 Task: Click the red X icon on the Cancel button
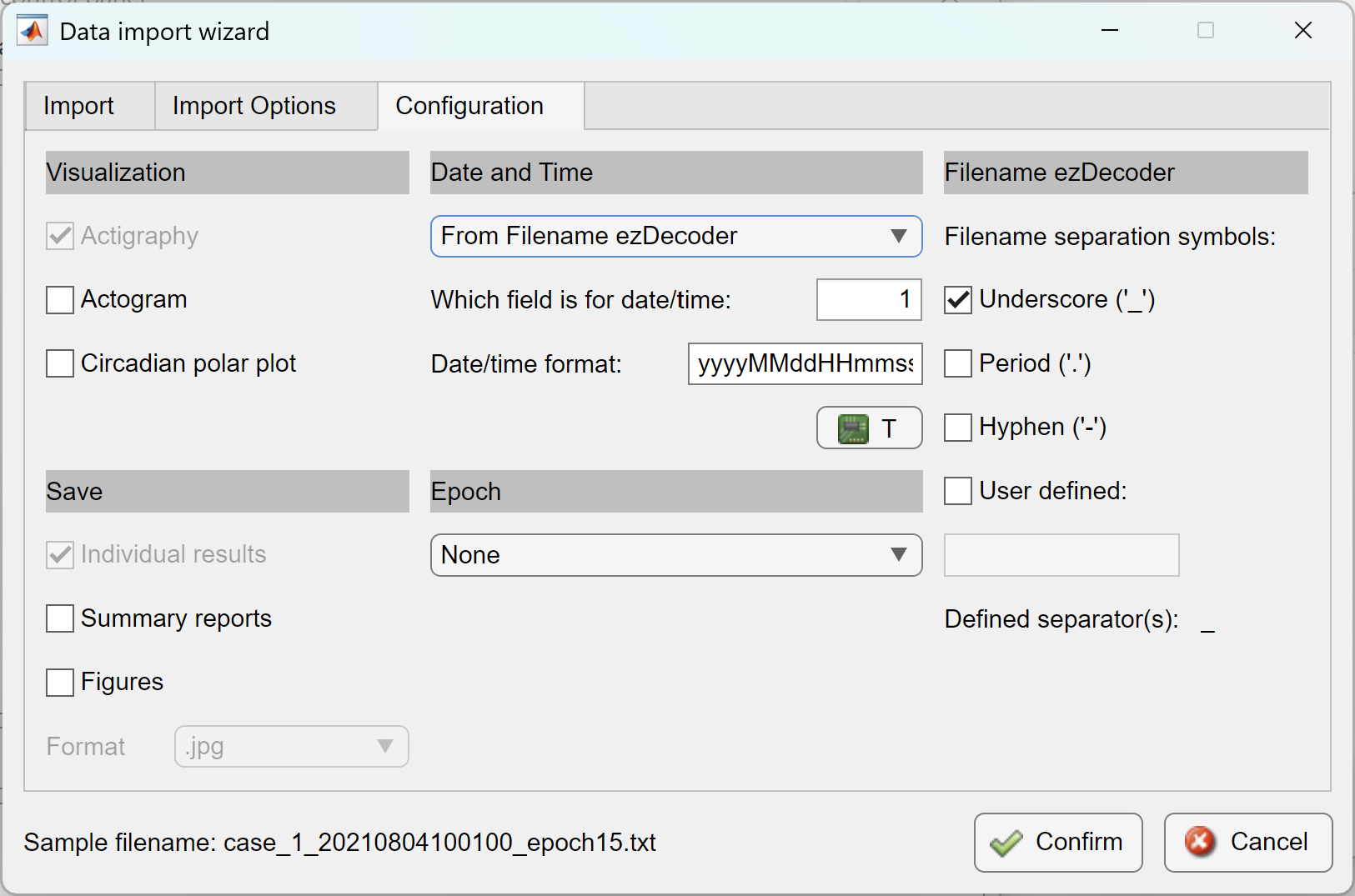pyautogui.click(x=1200, y=842)
